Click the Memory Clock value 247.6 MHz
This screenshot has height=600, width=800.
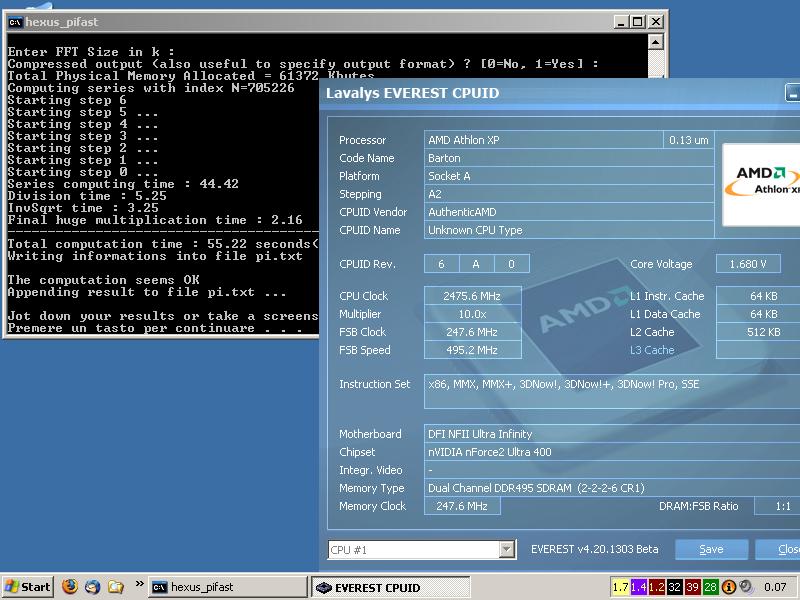462,506
